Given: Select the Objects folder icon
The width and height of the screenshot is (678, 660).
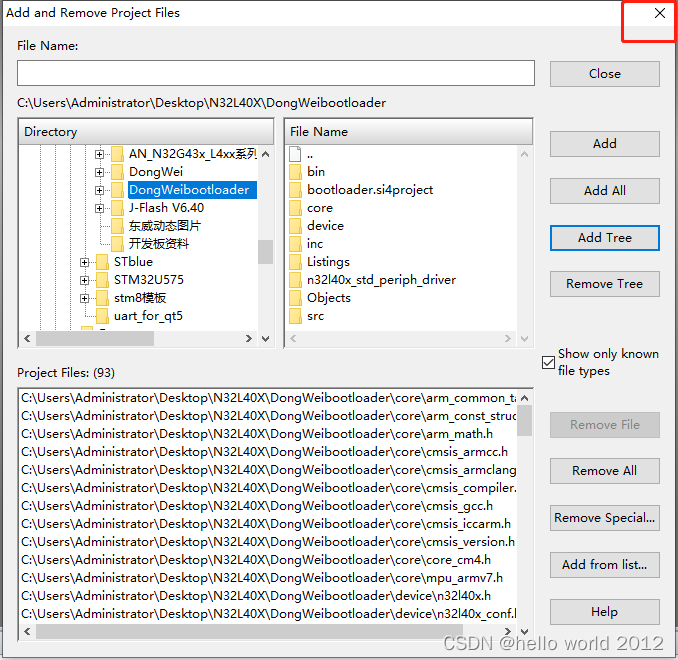Looking at the screenshot, I should tap(295, 298).
